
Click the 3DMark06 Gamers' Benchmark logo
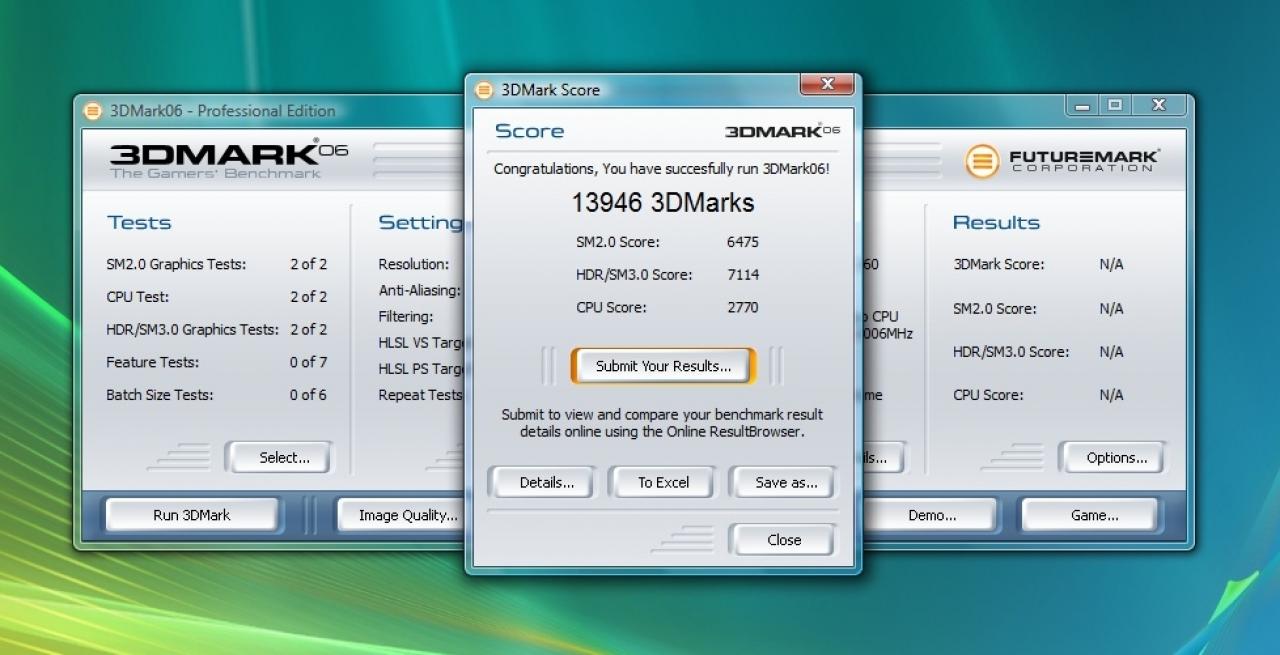(x=229, y=159)
